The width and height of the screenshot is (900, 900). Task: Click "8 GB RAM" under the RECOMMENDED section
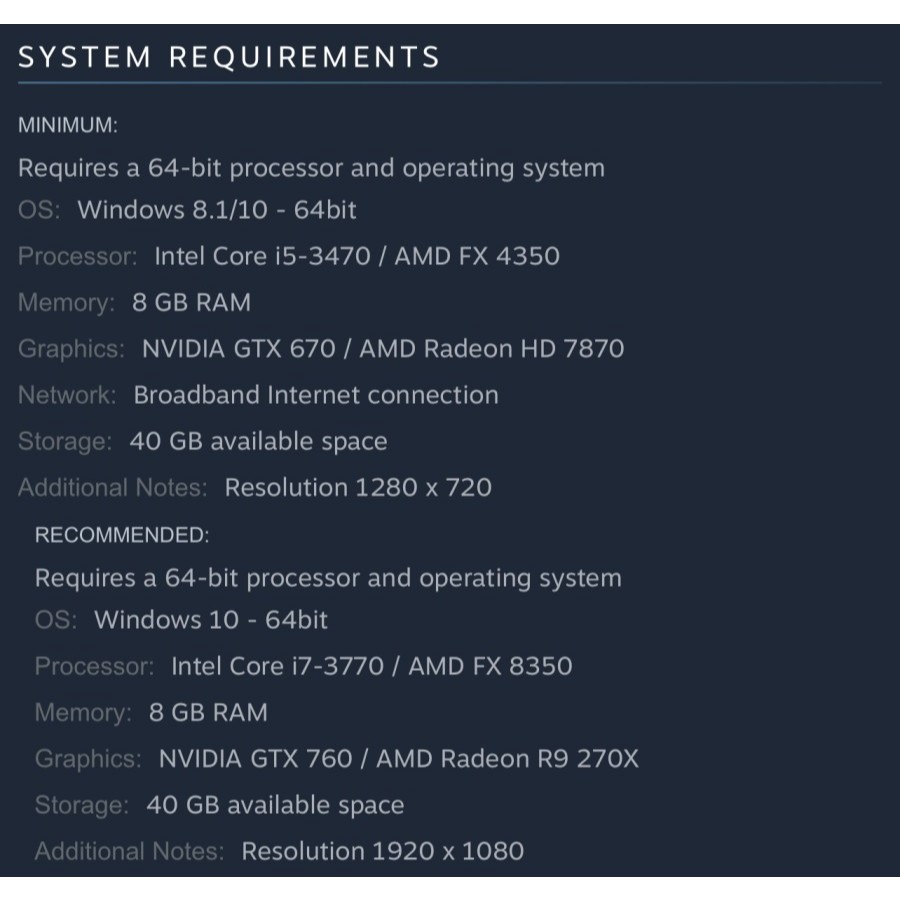[x=208, y=713]
